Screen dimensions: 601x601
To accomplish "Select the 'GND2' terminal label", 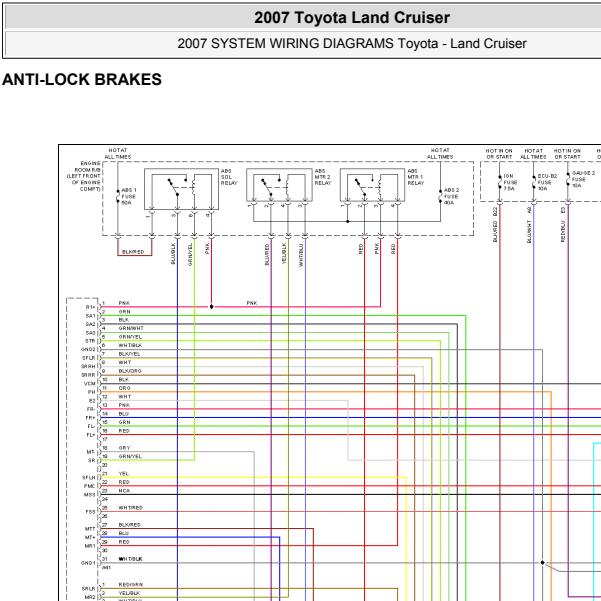I will click(x=88, y=350).
